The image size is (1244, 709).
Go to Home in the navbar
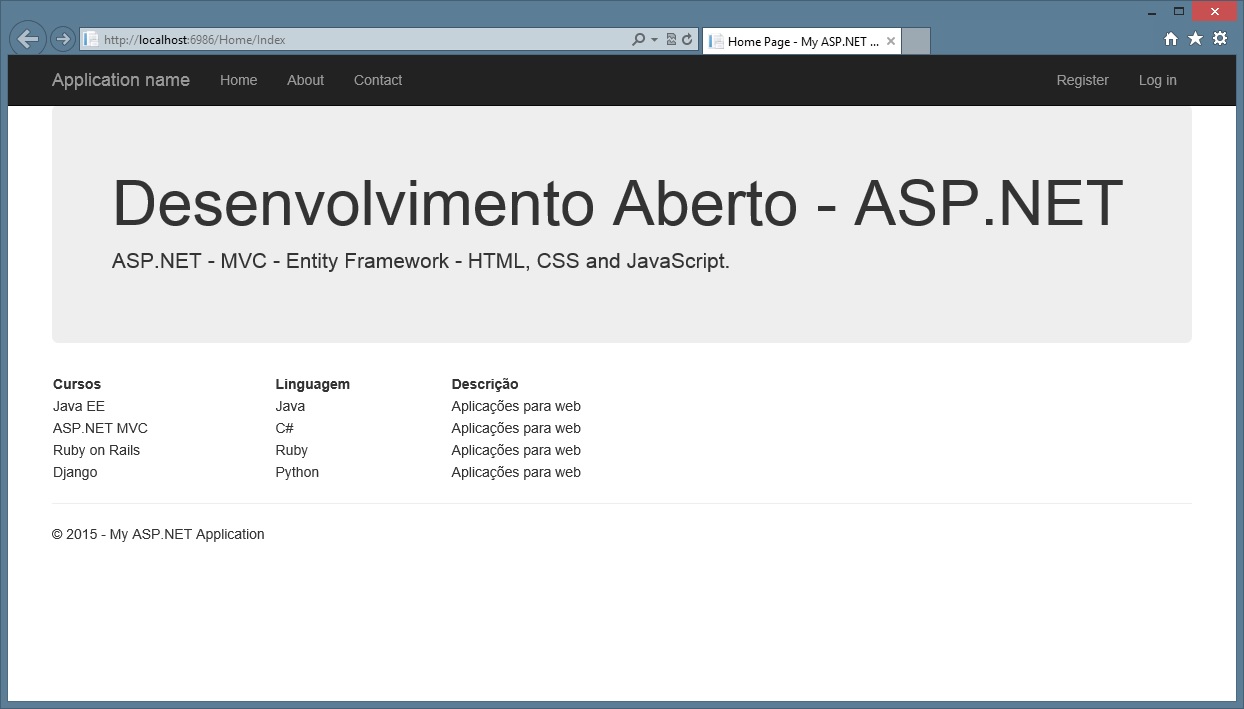(x=239, y=80)
